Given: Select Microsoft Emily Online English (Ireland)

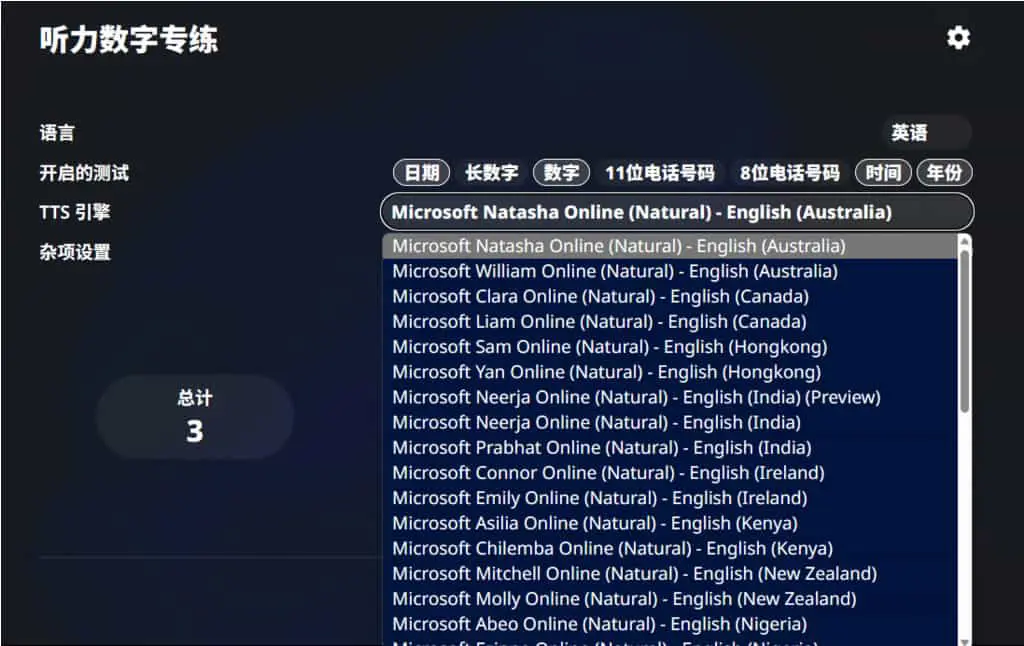Looking at the screenshot, I should pyautogui.click(x=671, y=498).
